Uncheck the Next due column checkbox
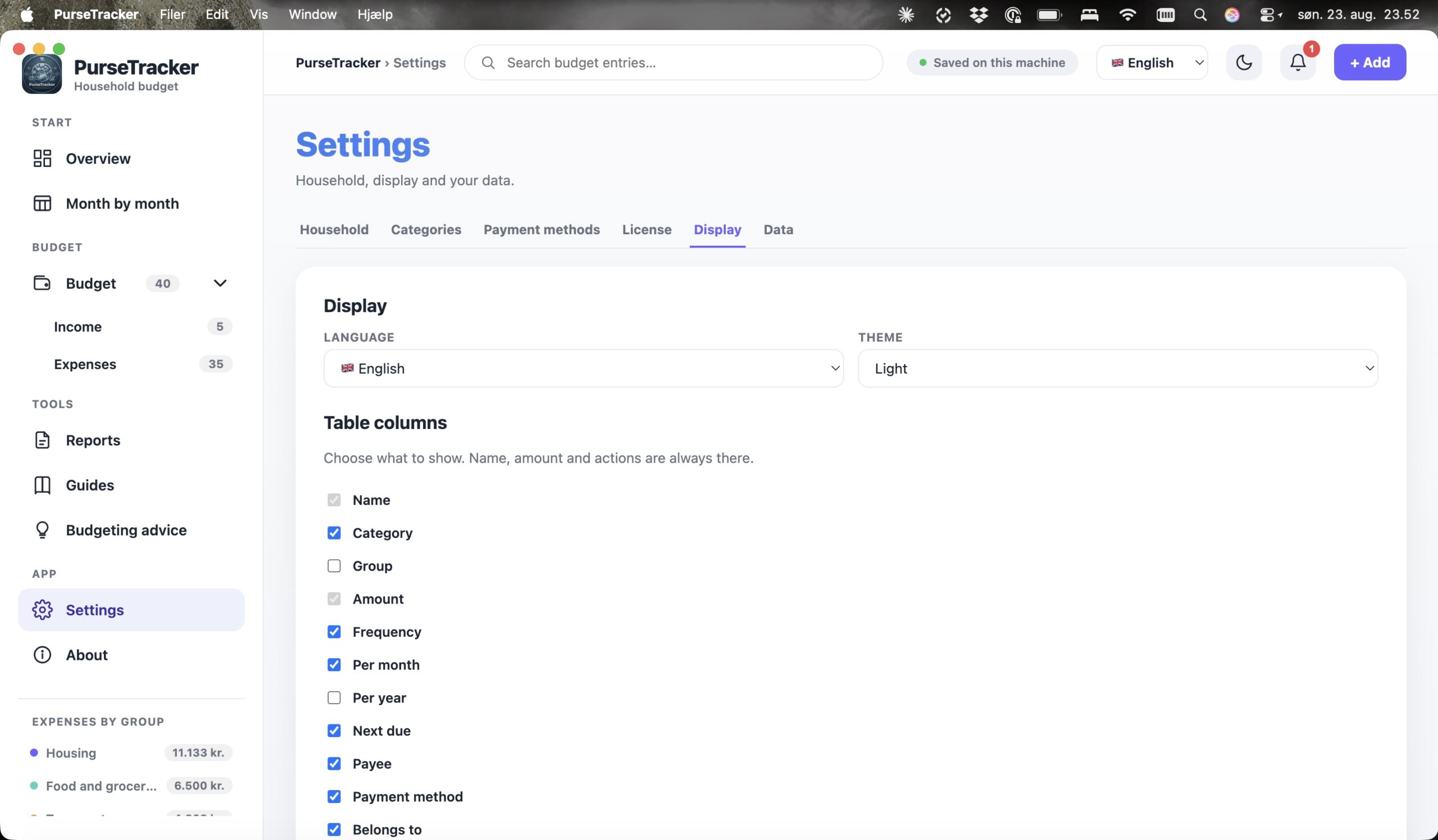 pyautogui.click(x=334, y=731)
